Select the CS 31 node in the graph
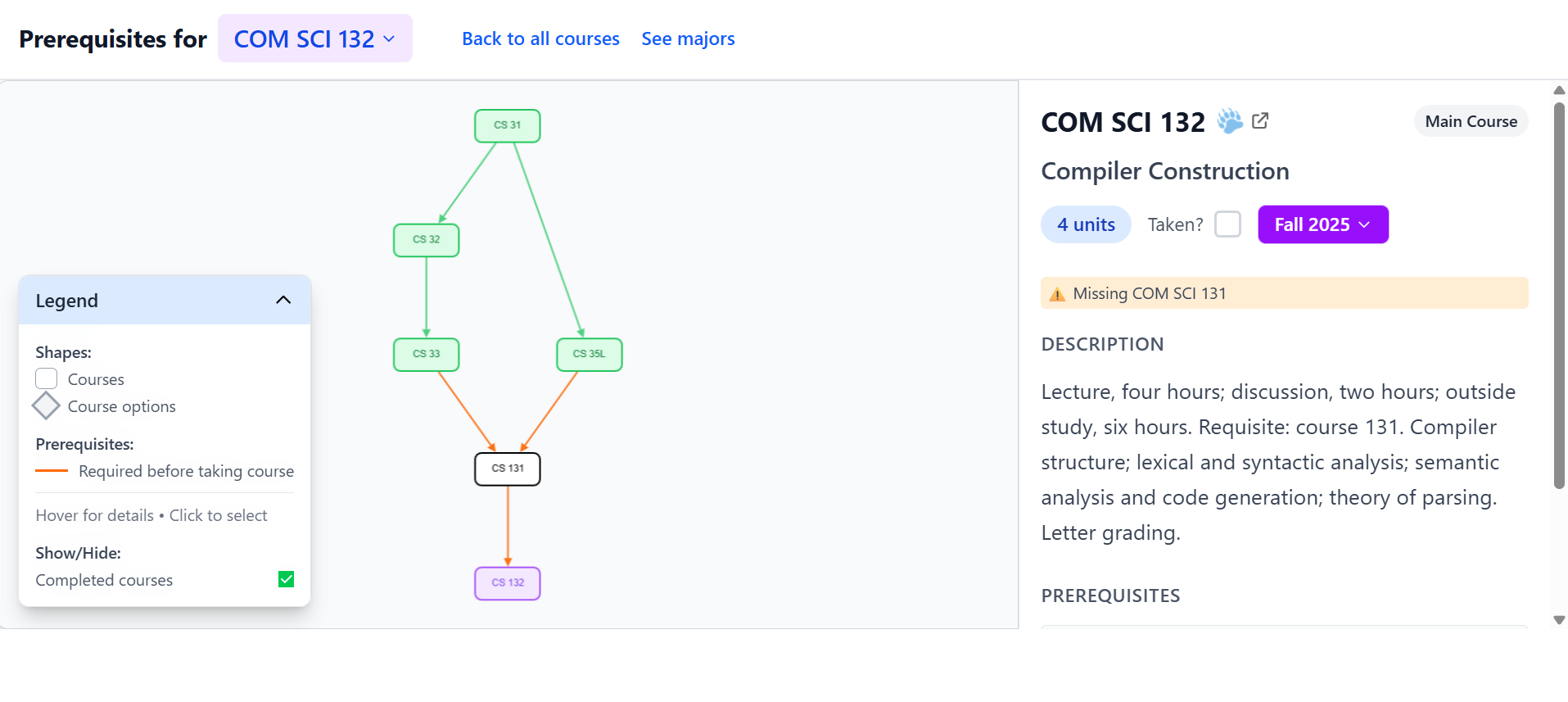1568x702 pixels. coord(507,125)
